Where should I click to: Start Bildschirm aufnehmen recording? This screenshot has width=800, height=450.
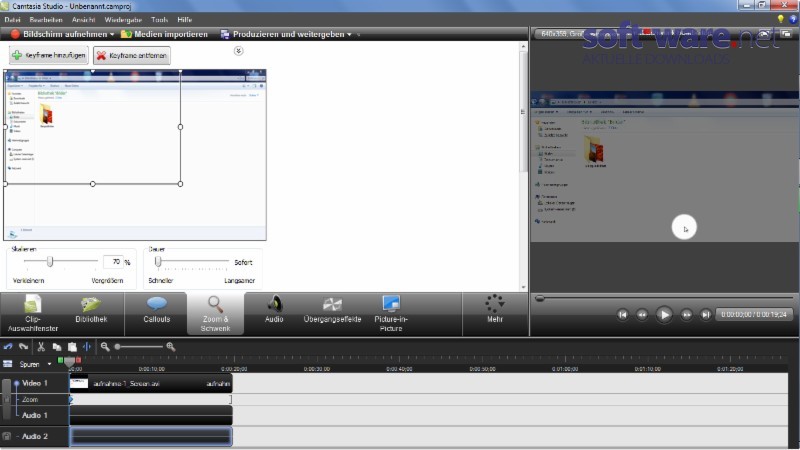click(x=59, y=34)
